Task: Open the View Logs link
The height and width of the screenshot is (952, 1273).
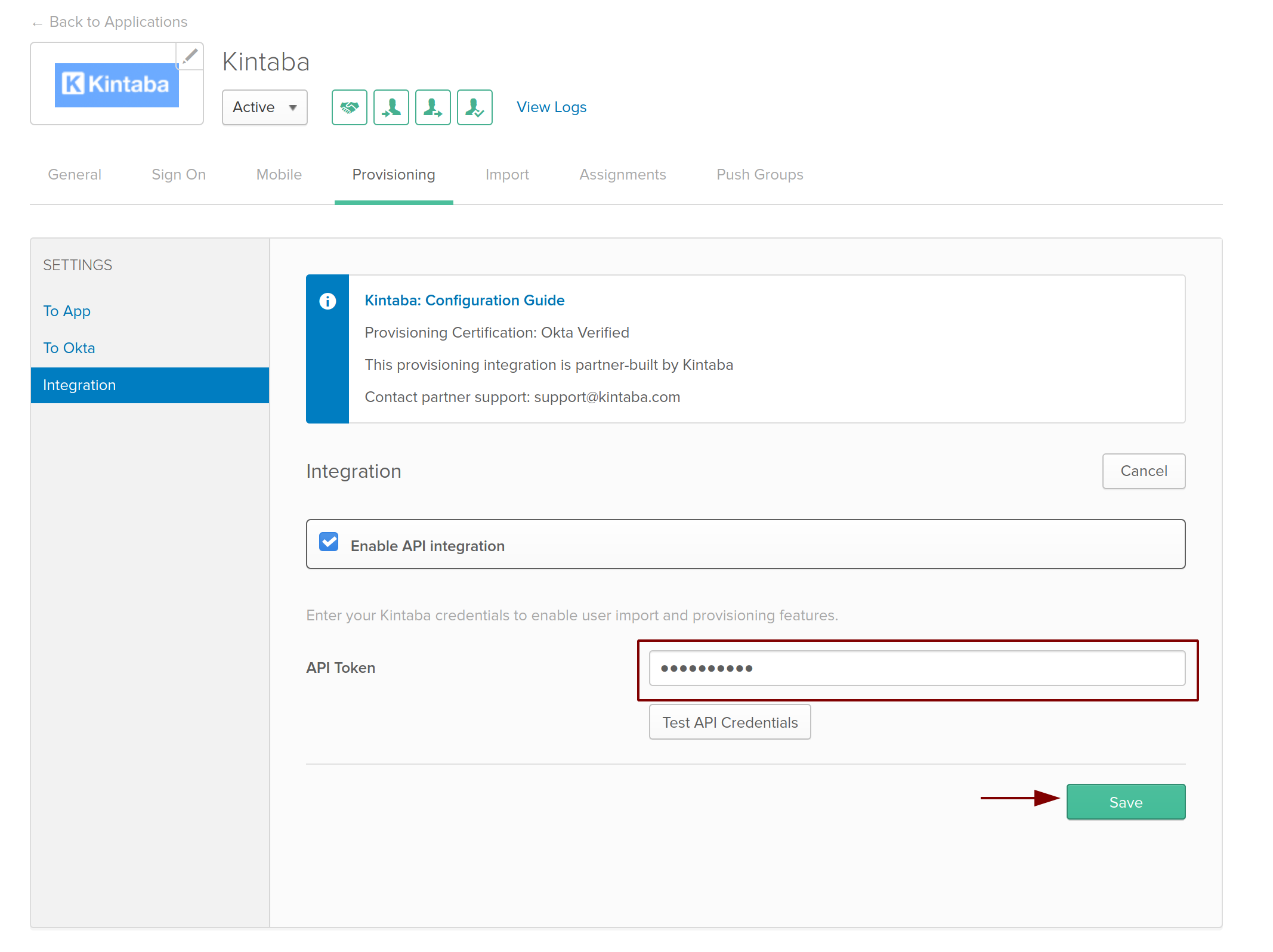Action: click(551, 107)
